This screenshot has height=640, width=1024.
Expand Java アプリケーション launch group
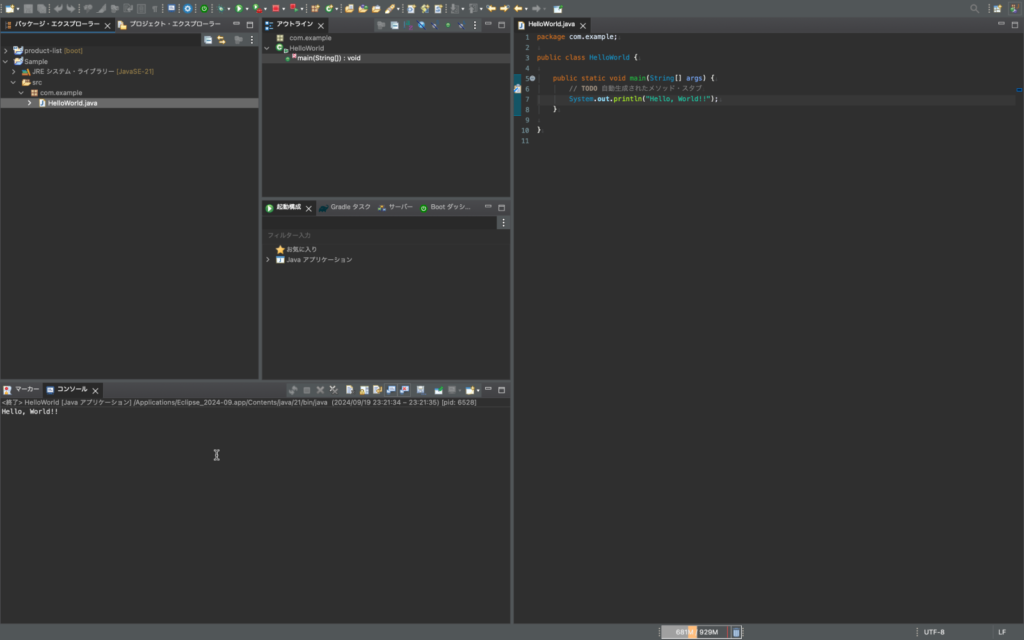(x=268, y=260)
